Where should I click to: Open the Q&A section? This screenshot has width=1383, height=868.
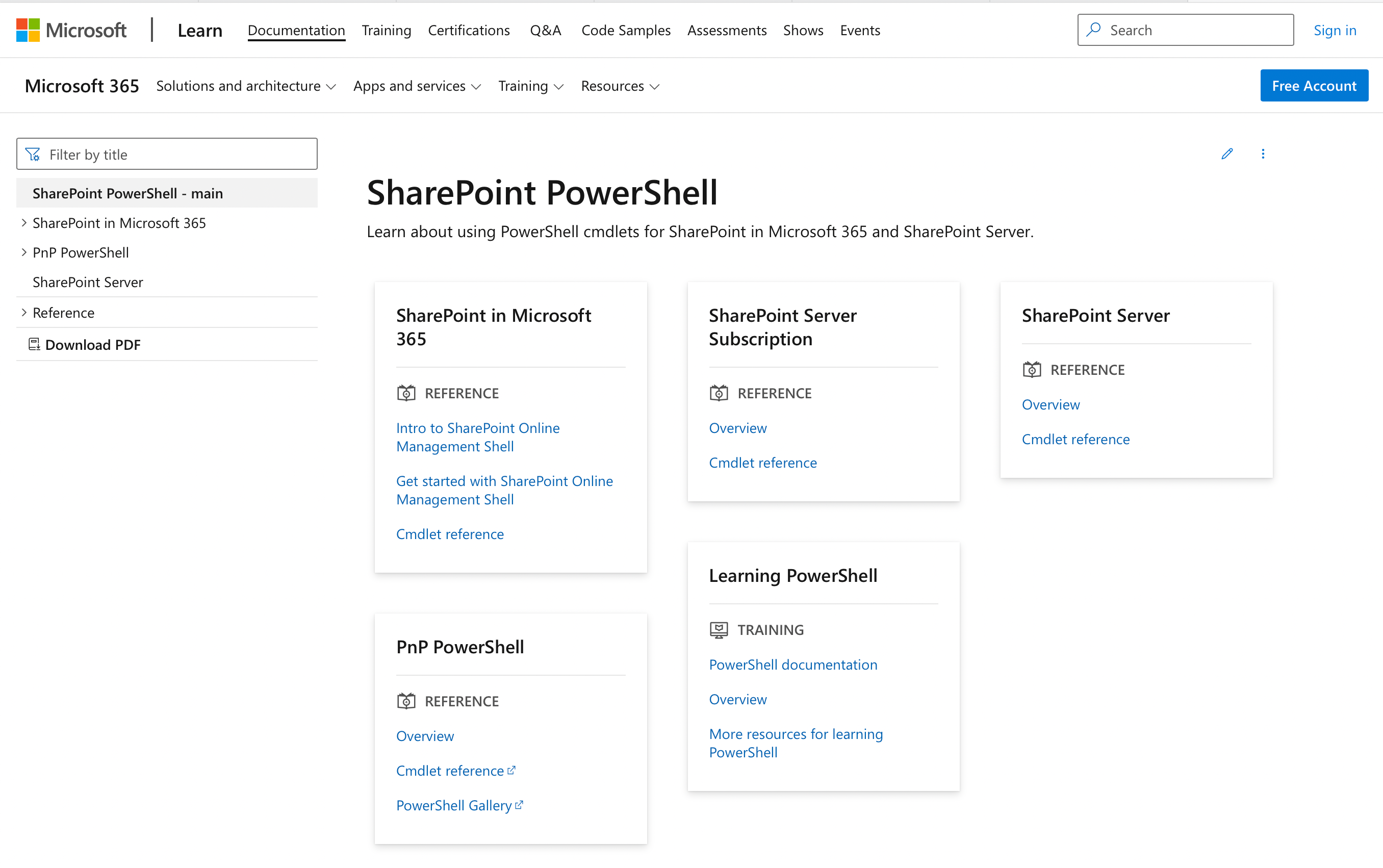pyautogui.click(x=545, y=30)
